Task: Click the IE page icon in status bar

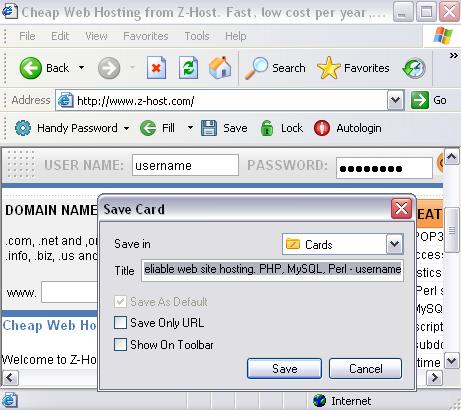Action: point(9,400)
